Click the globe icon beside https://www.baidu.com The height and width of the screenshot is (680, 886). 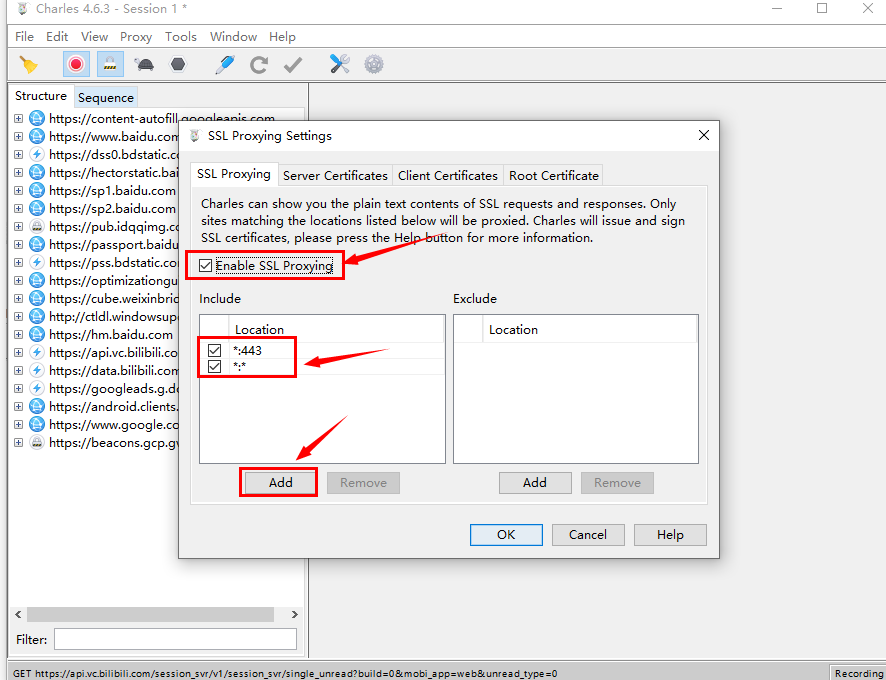37,136
